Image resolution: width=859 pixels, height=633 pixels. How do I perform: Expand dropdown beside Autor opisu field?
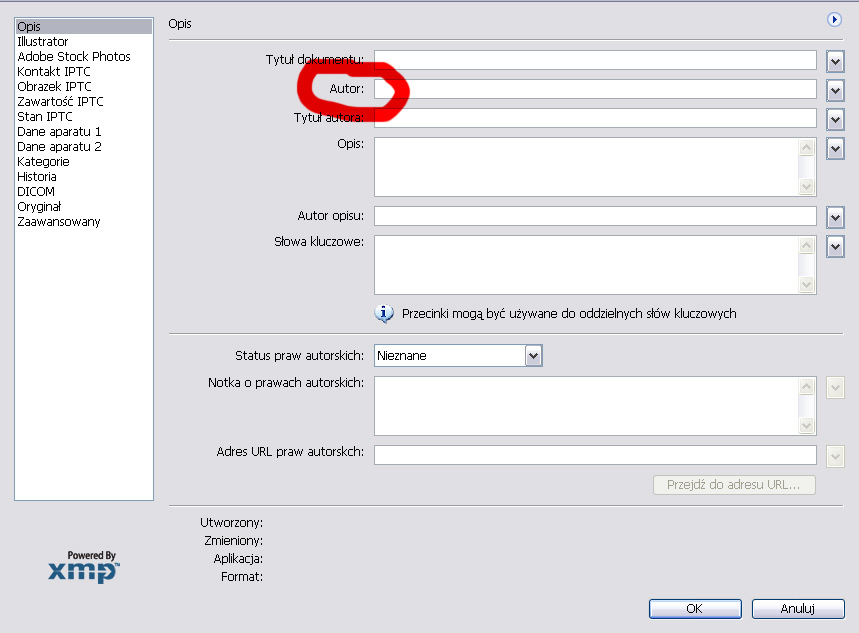836,216
